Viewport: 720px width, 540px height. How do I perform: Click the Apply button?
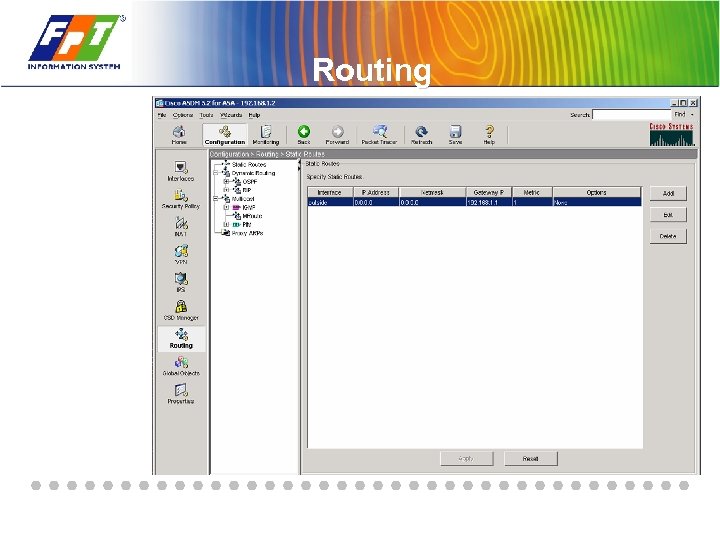(x=467, y=458)
